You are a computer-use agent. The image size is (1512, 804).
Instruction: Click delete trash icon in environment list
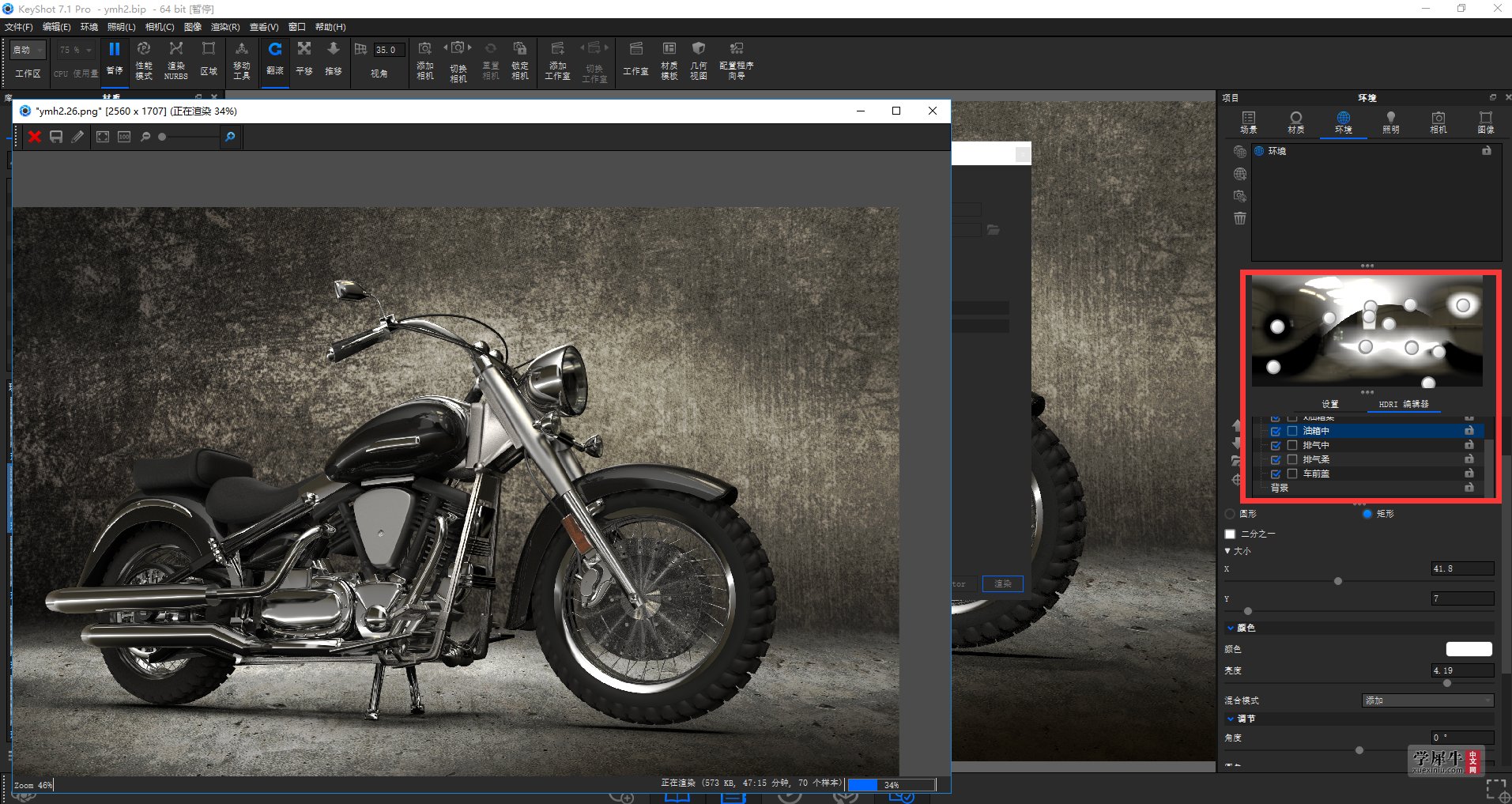(1239, 218)
